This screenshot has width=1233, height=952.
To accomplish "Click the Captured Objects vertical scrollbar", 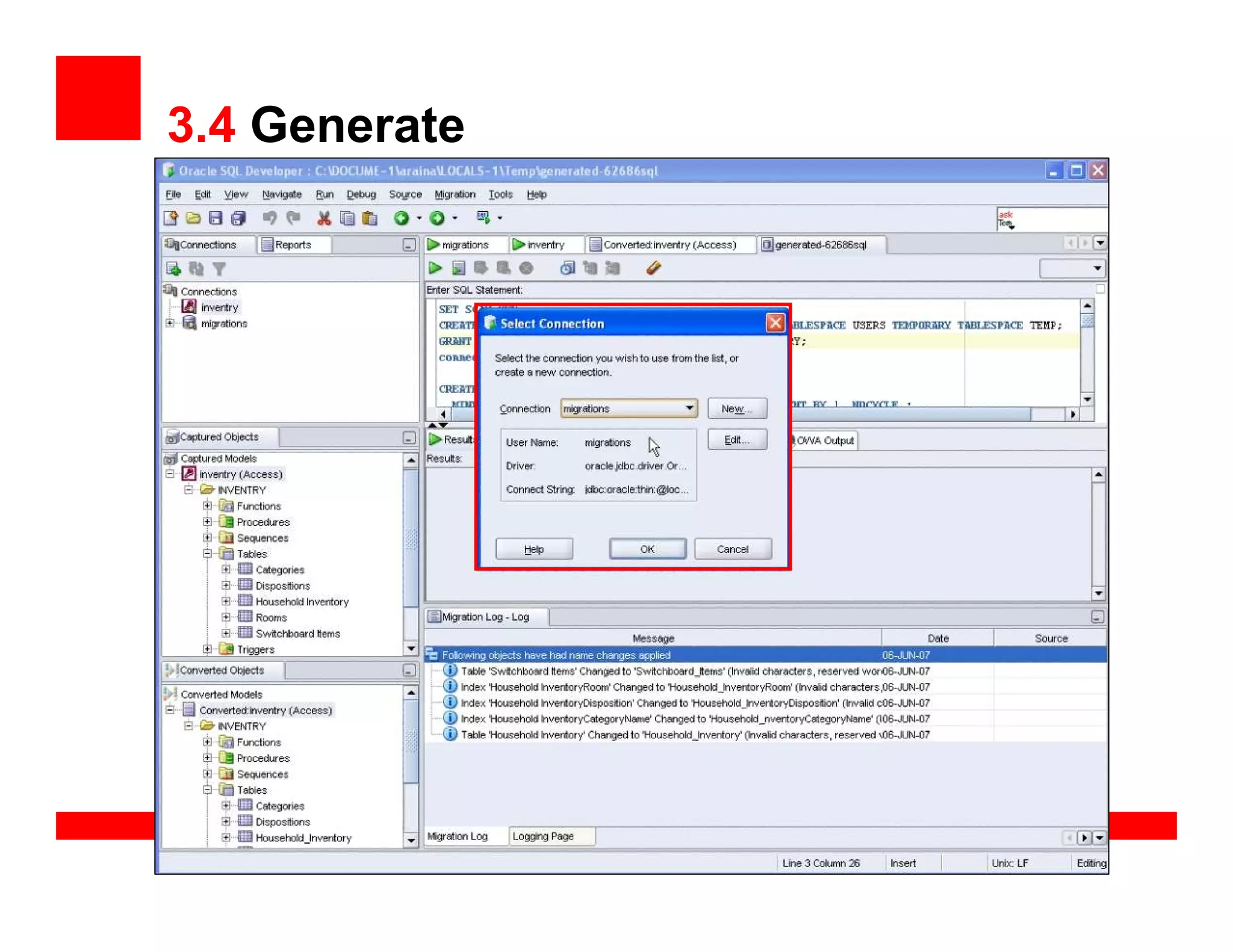I will 411,554.
